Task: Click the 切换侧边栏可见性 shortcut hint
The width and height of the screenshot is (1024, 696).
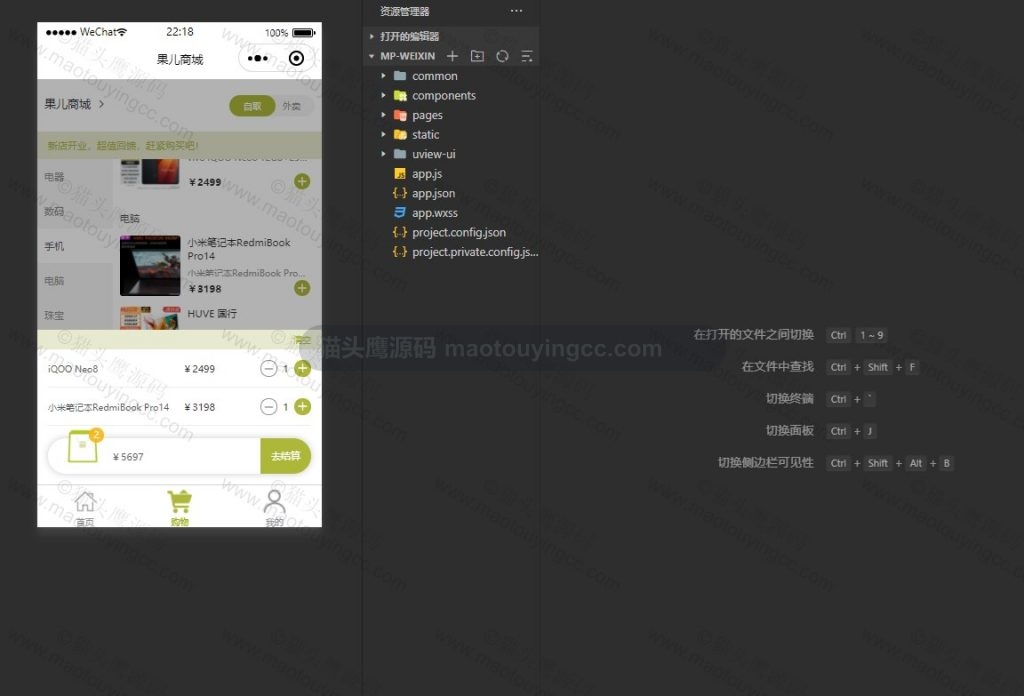Action: point(766,463)
